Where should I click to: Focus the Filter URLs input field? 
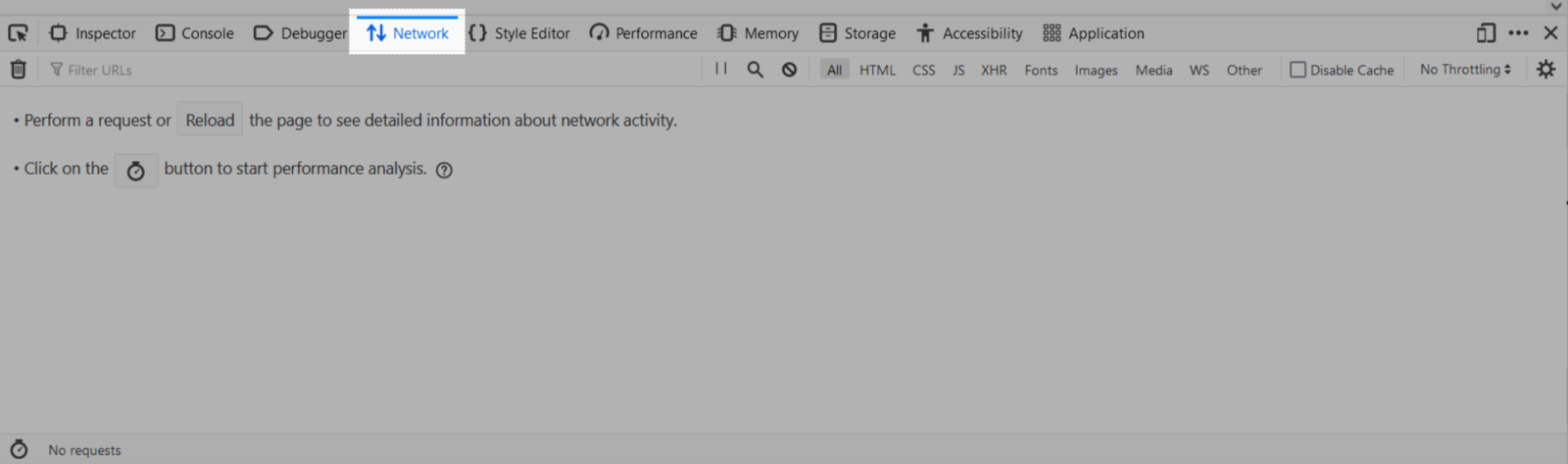pos(372,70)
